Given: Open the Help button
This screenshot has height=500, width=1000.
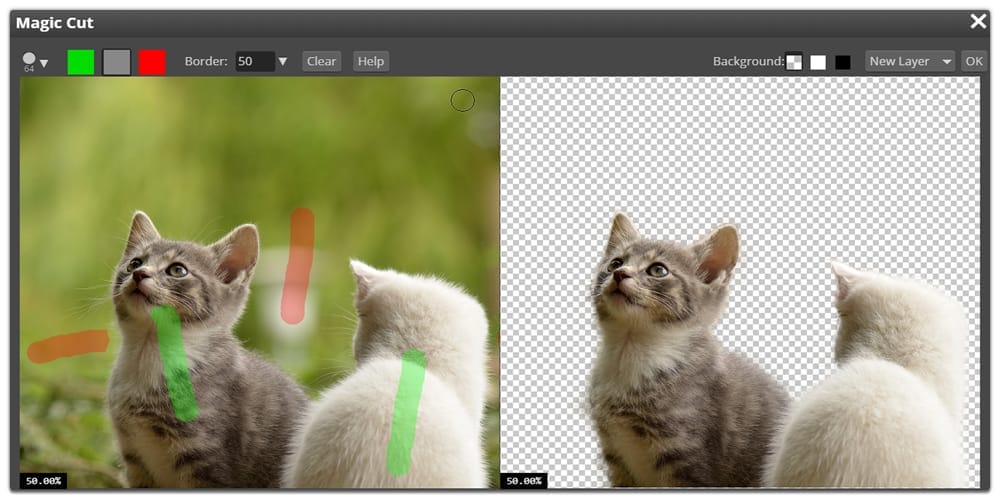Looking at the screenshot, I should [371, 61].
